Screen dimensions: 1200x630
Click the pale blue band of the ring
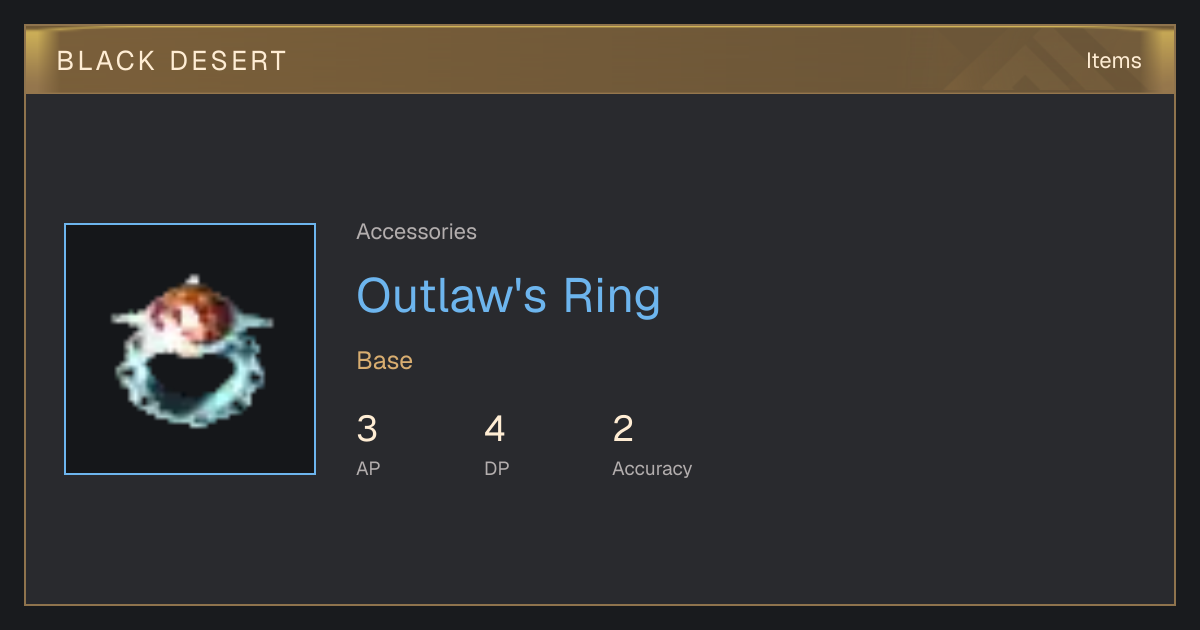[190, 385]
